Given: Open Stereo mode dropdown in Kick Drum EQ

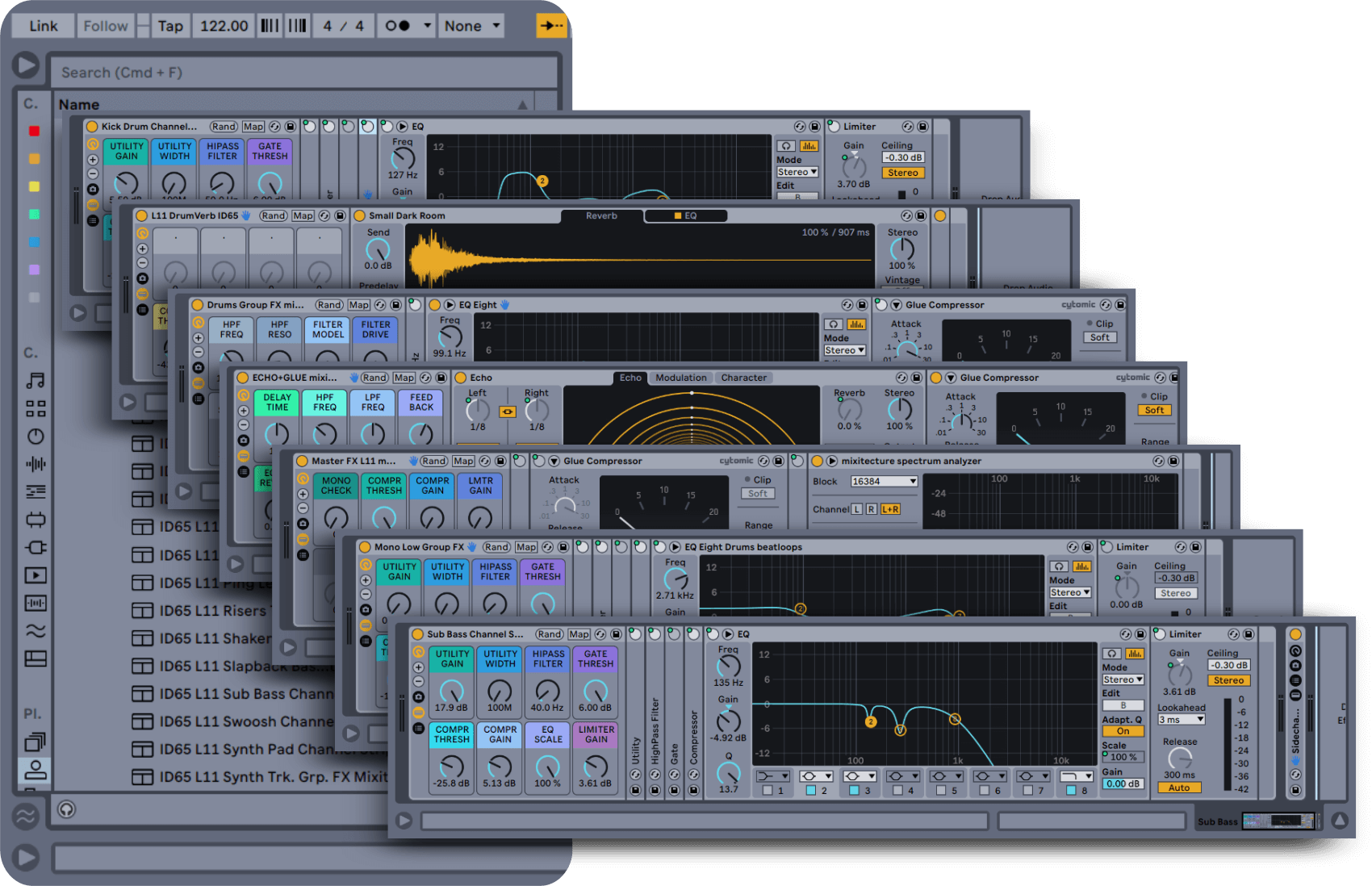Looking at the screenshot, I should click(797, 172).
